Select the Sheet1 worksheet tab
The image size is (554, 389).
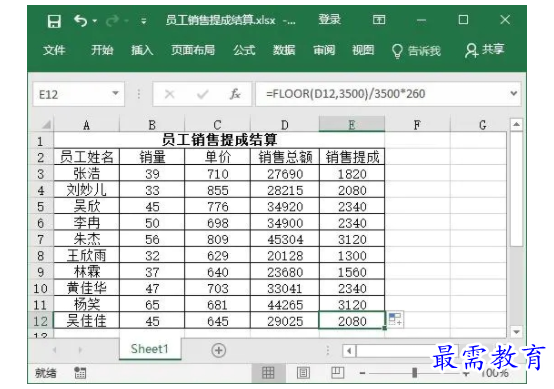click(x=150, y=349)
